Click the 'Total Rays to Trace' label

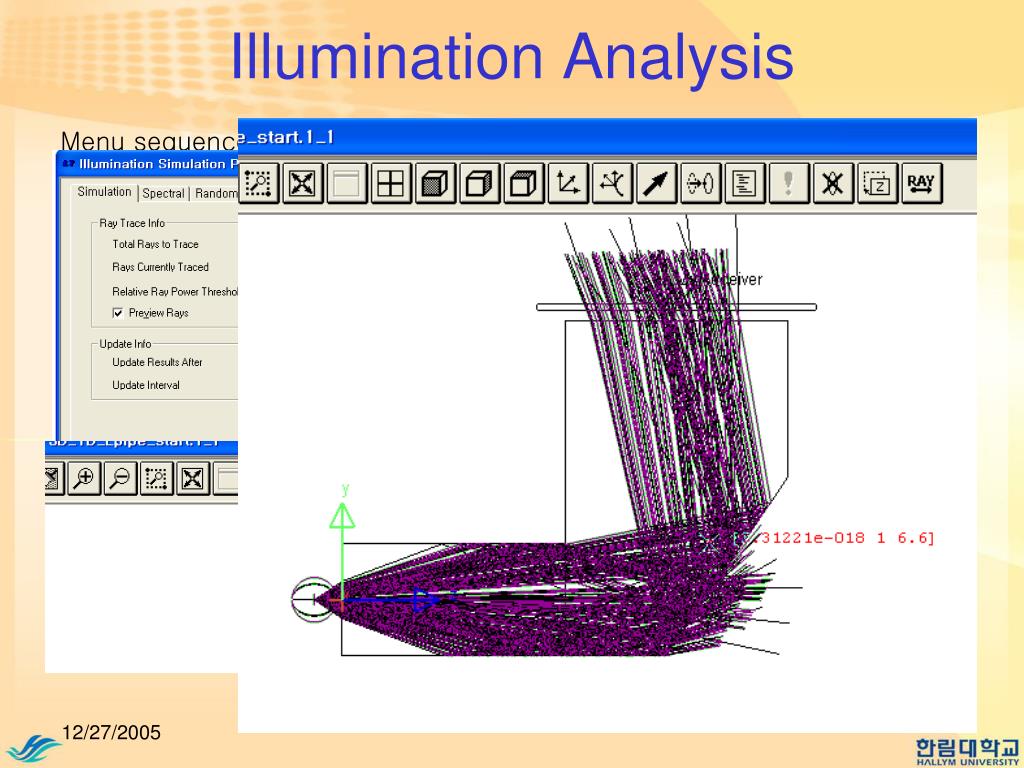coord(155,244)
